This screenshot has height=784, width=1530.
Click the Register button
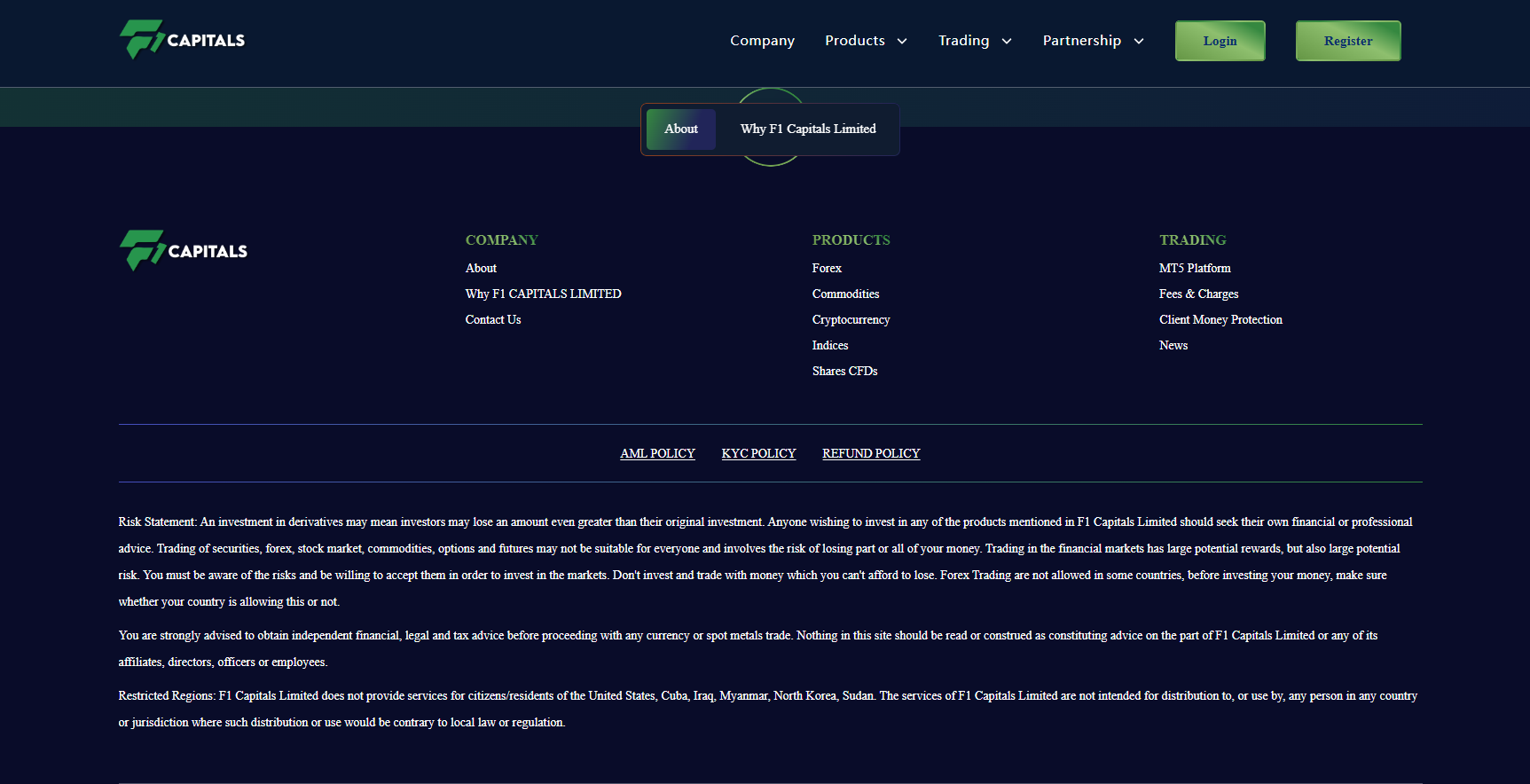coord(1348,41)
